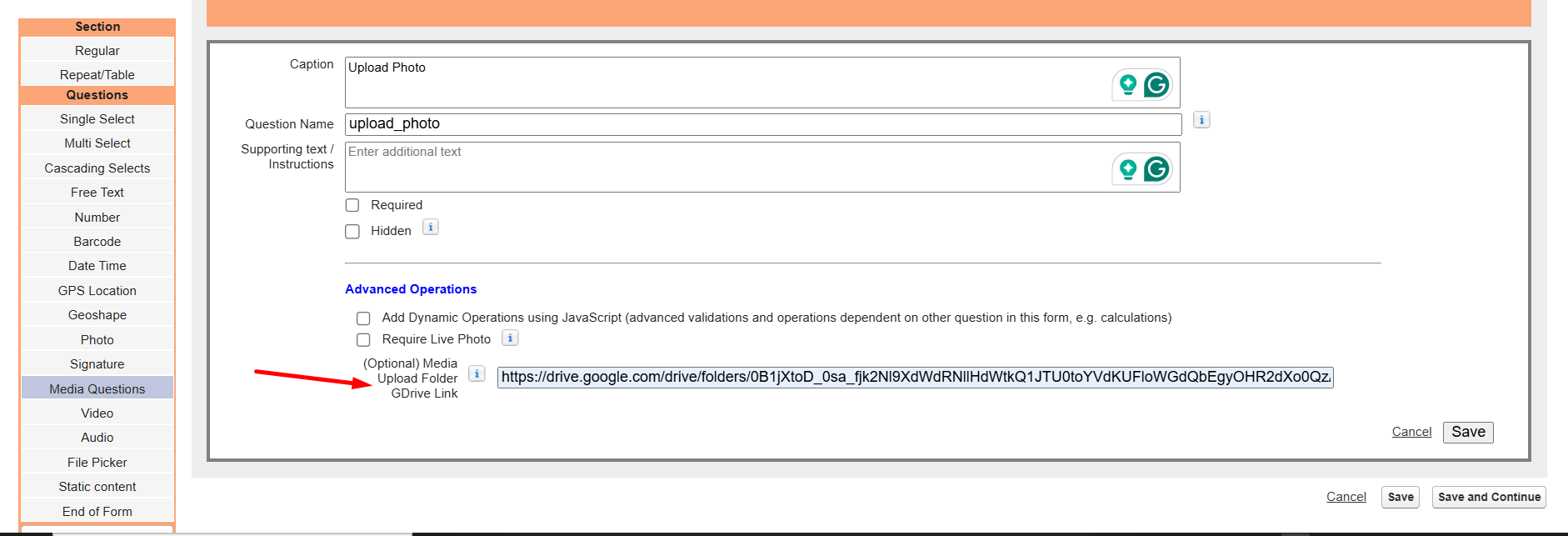Viewport: 1568px width, 536px height.
Task: Click bottom Cancel link beside Save buttons
Action: [1346, 497]
